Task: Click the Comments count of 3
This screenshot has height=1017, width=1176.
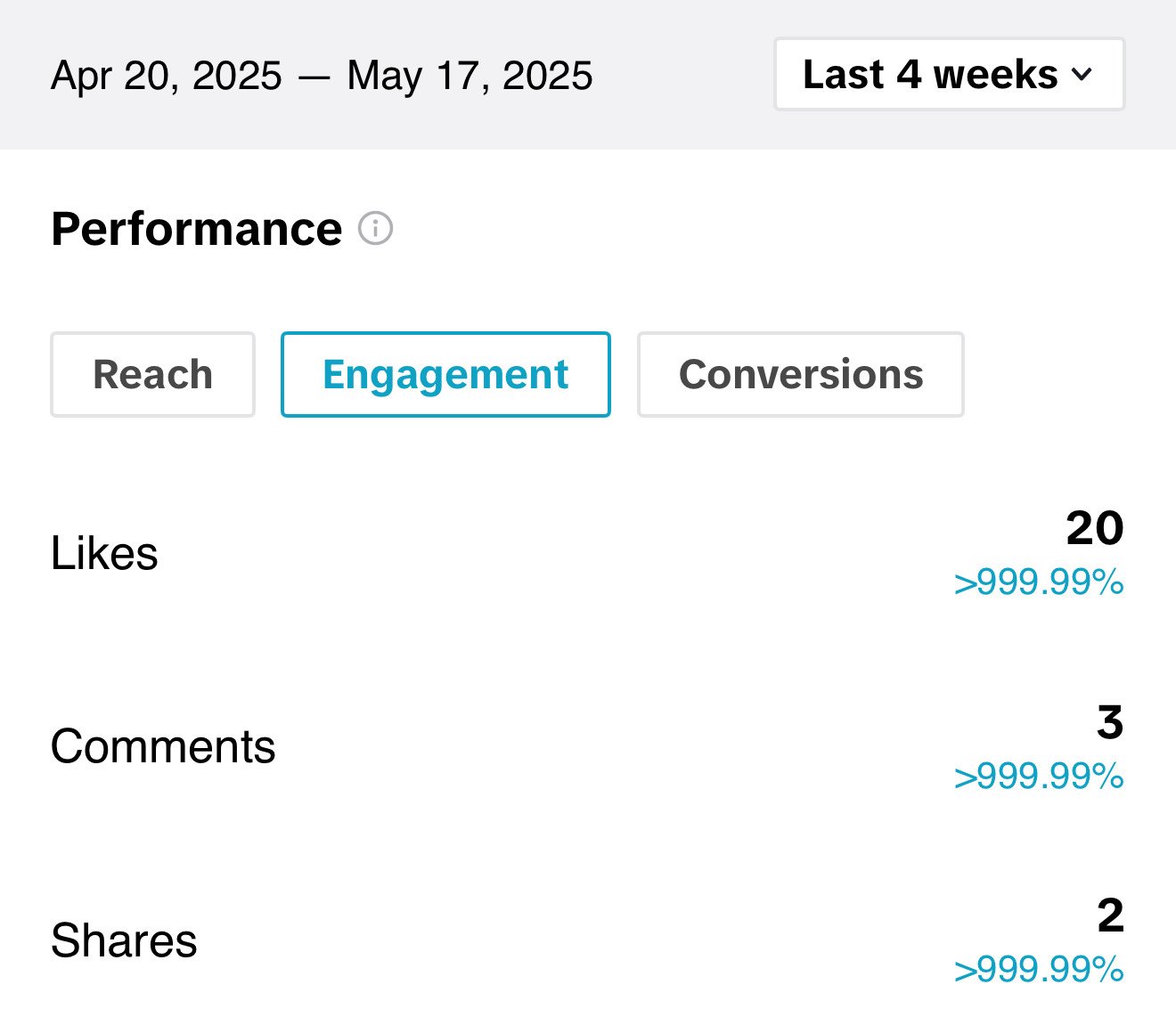Action: (x=1109, y=722)
